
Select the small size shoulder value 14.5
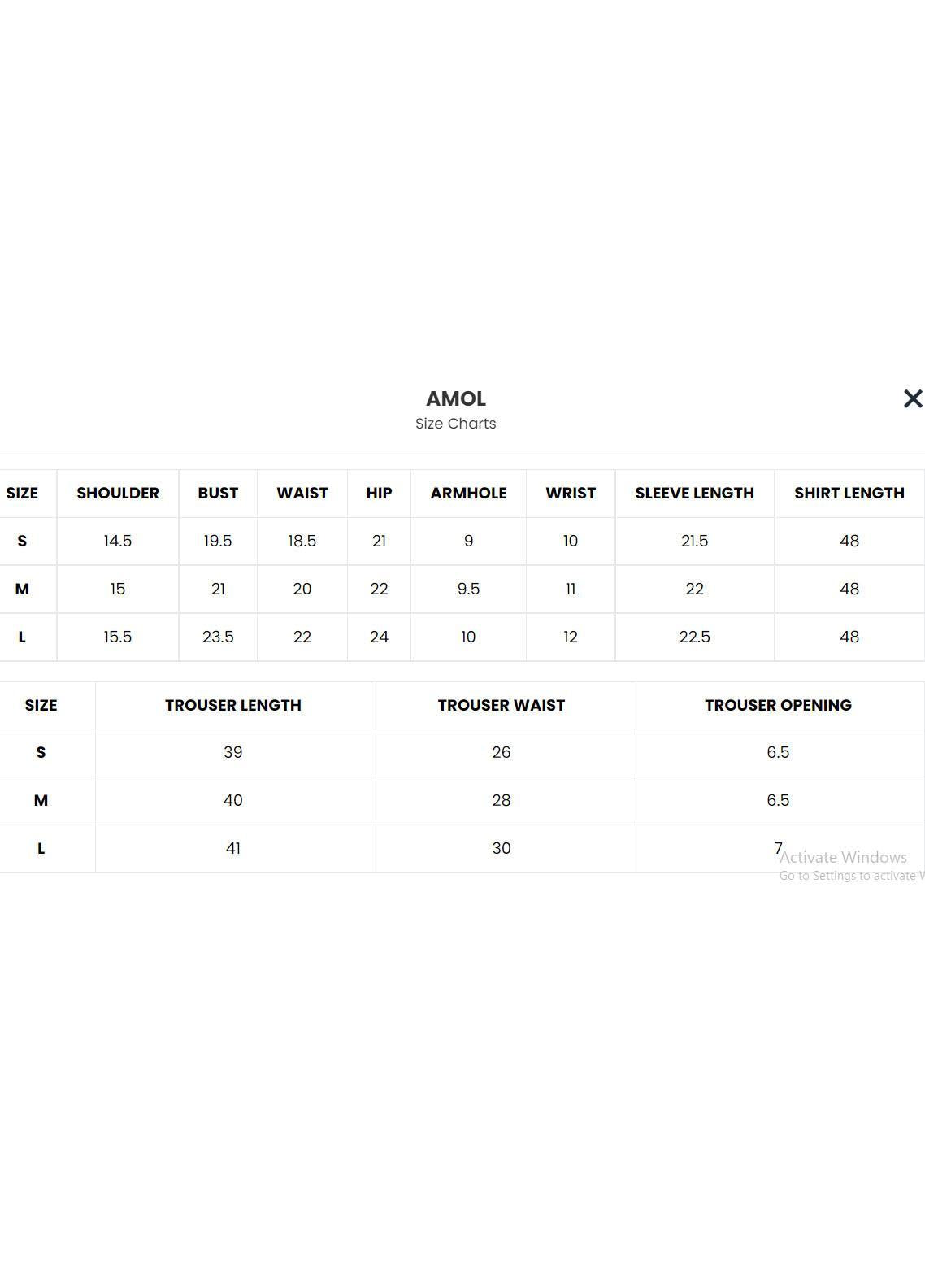(x=118, y=541)
